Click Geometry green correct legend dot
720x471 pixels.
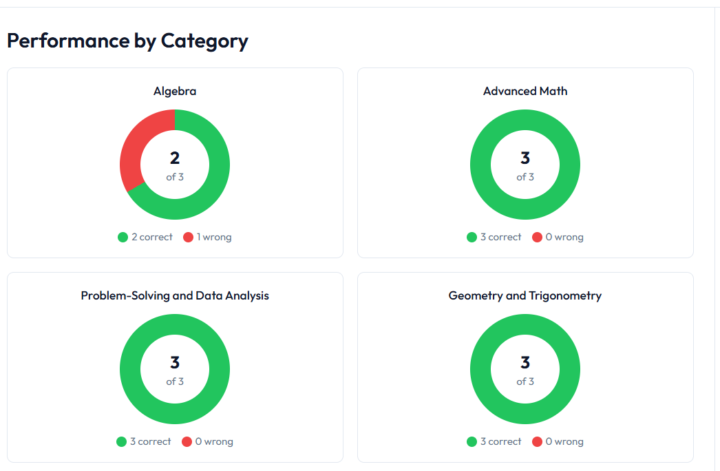pos(472,441)
